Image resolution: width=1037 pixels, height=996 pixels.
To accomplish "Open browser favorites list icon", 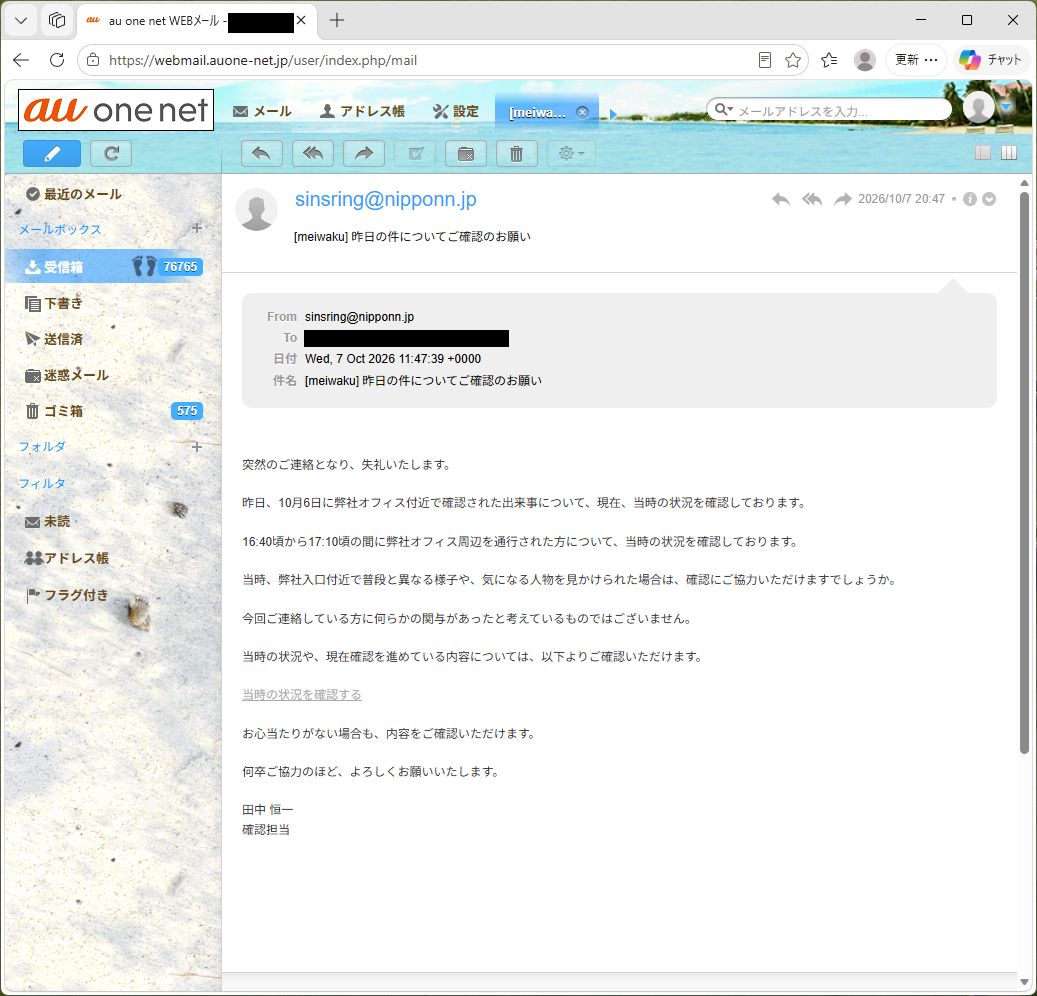I will (x=829, y=60).
